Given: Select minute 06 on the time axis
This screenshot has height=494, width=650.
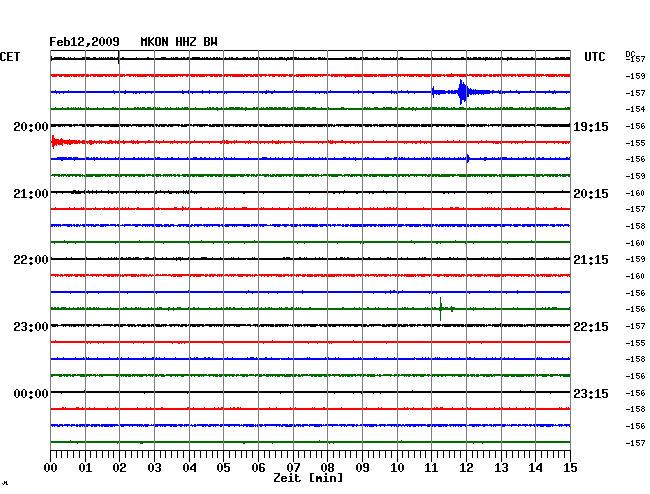Looking at the screenshot, I should (258, 467).
